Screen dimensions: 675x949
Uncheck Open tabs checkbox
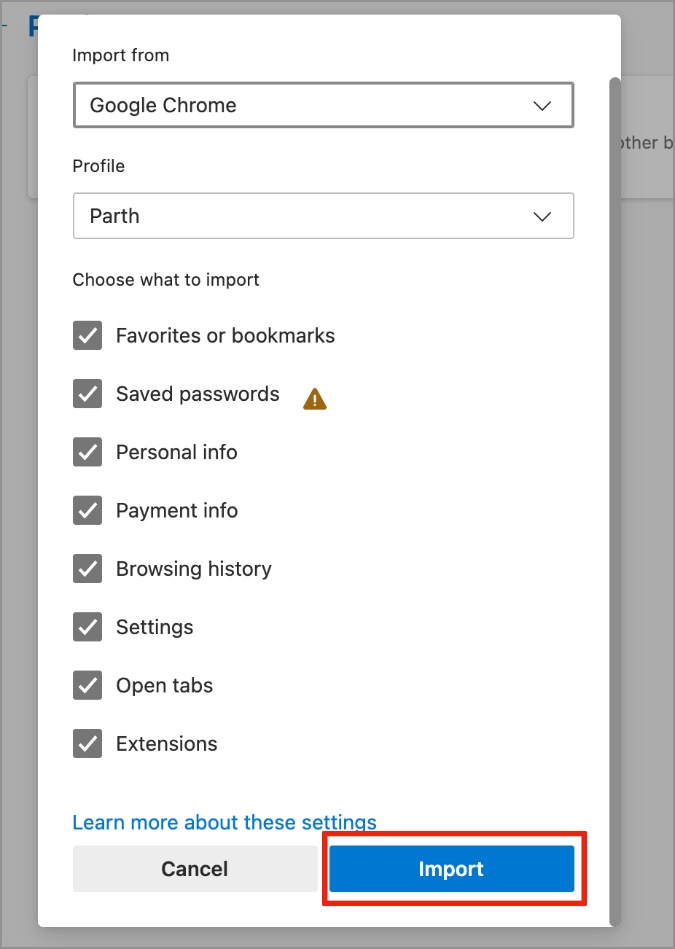pos(88,686)
